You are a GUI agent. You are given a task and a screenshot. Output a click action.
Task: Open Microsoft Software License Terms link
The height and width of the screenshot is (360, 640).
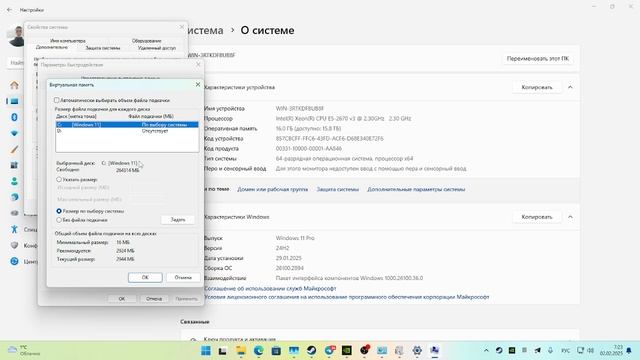tap(347, 297)
